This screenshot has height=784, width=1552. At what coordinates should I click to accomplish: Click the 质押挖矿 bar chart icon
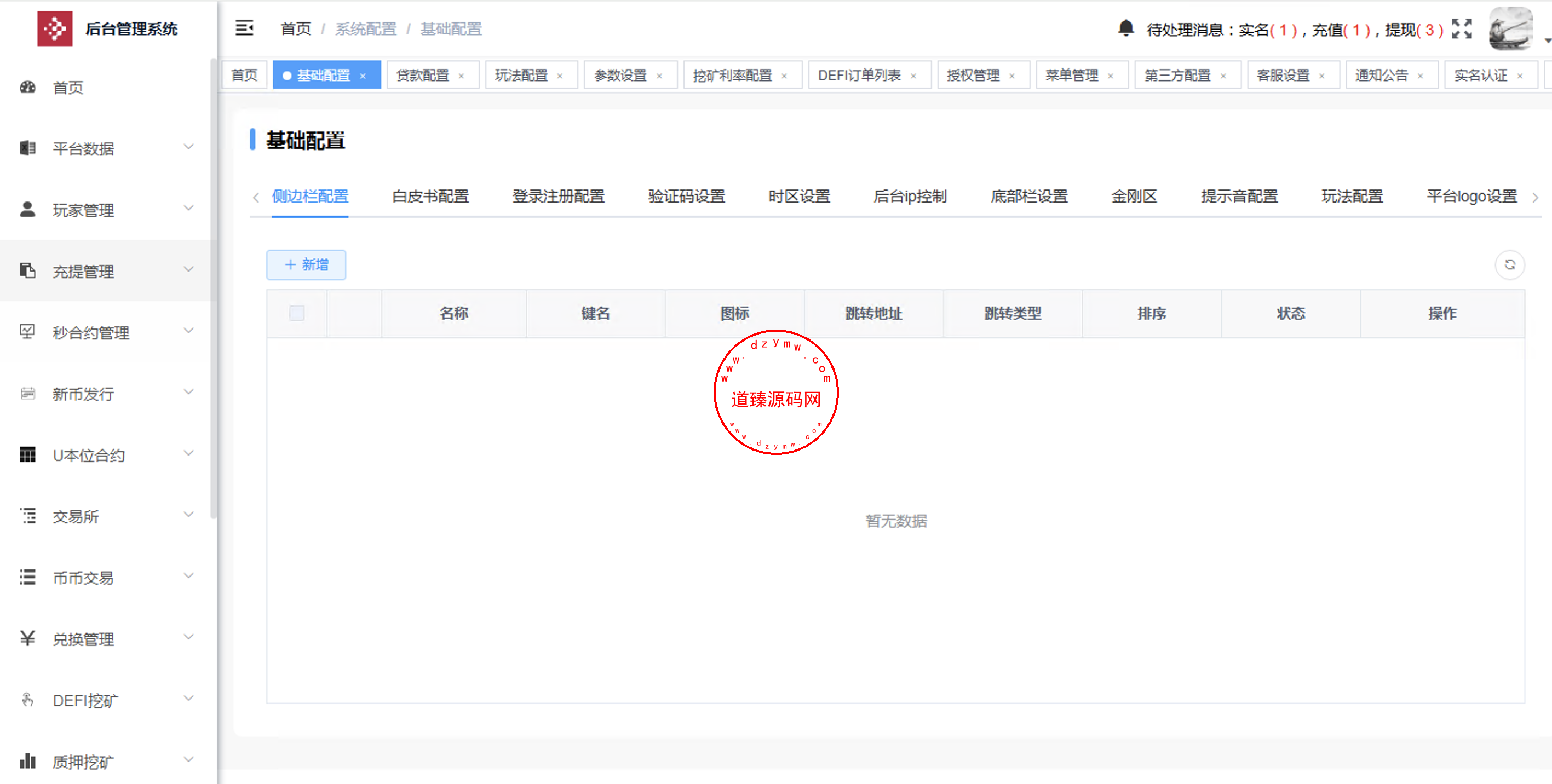click(28, 761)
